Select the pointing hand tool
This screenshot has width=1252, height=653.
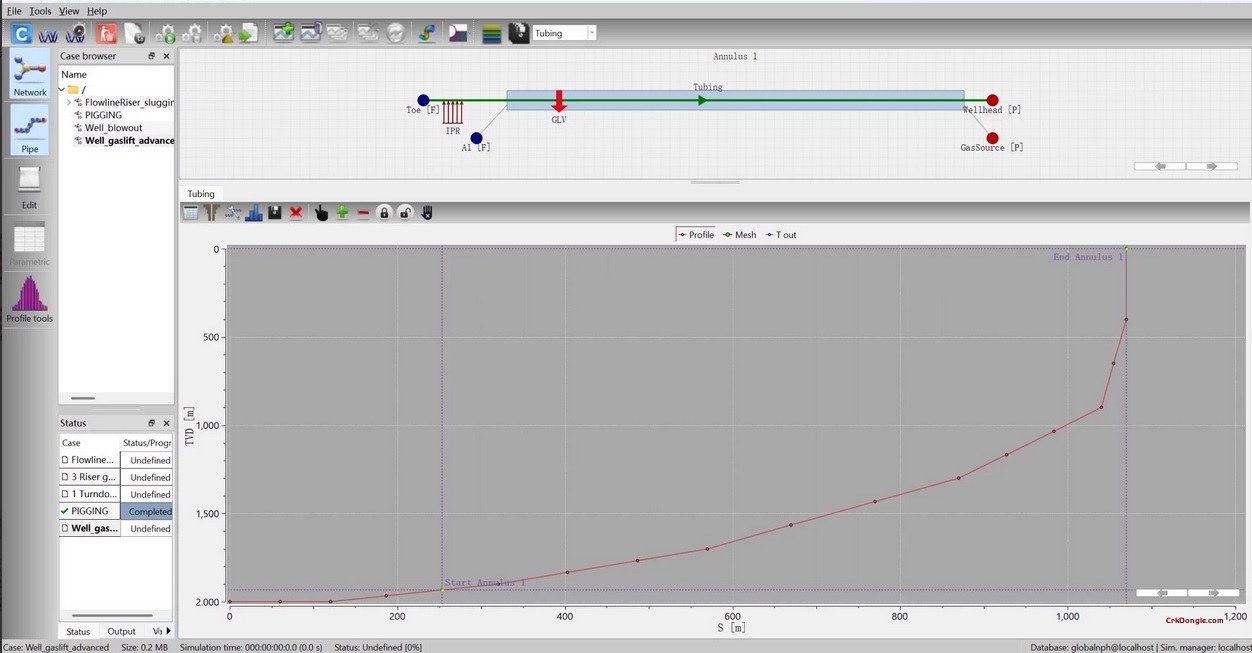(x=321, y=212)
